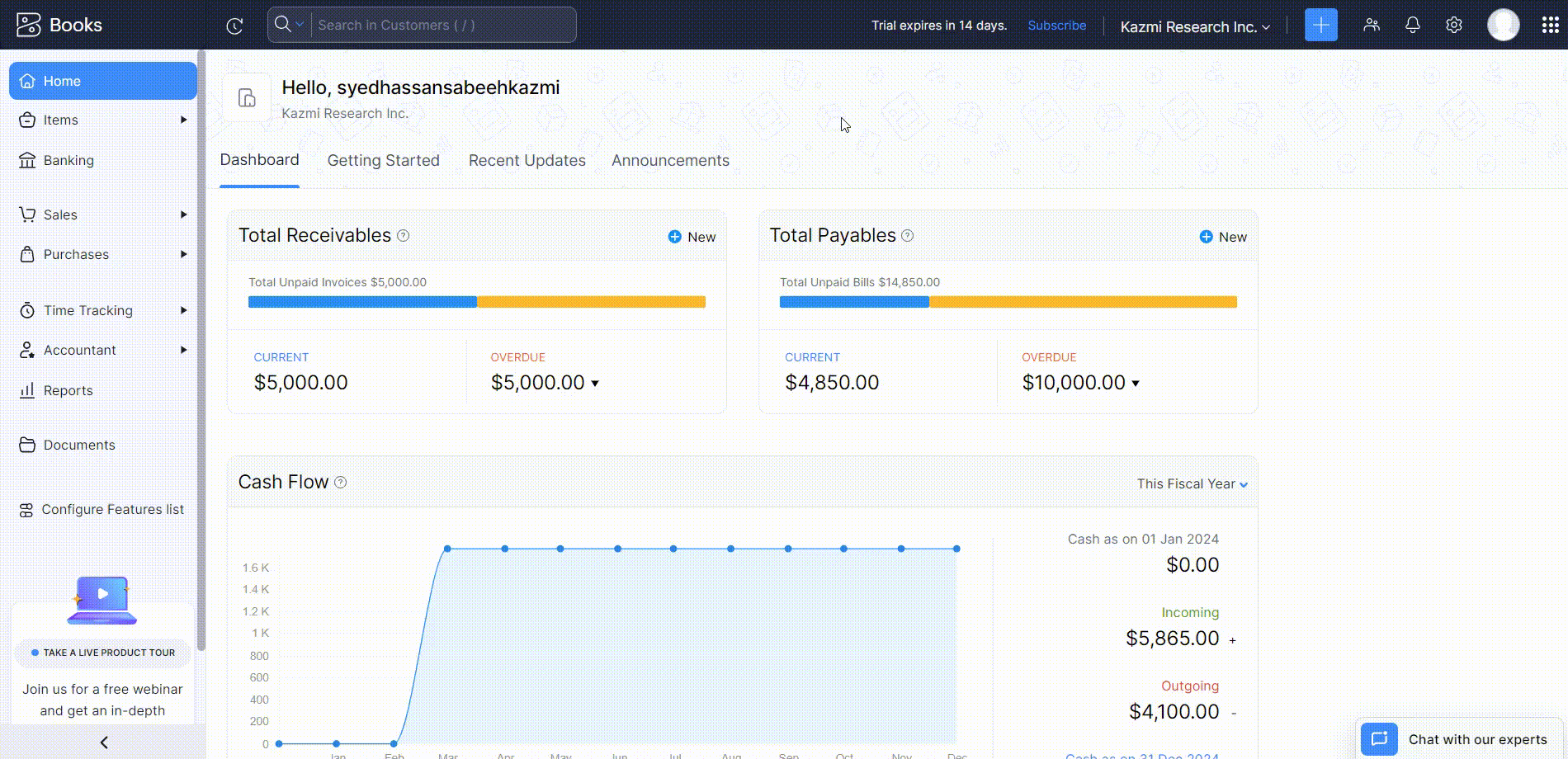Viewport: 1568px width, 759px height.
Task: Click yellow overdue segment of receivables bar
Action: click(591, 302)
